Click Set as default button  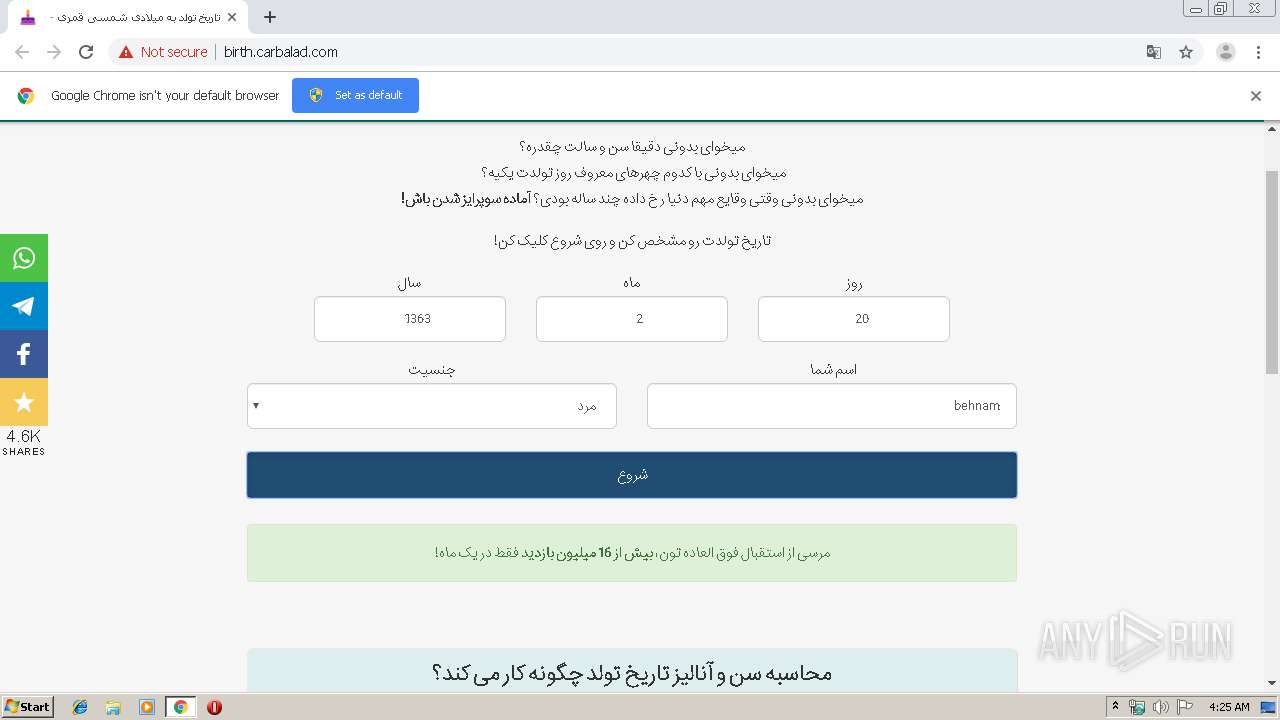[355, 95]
